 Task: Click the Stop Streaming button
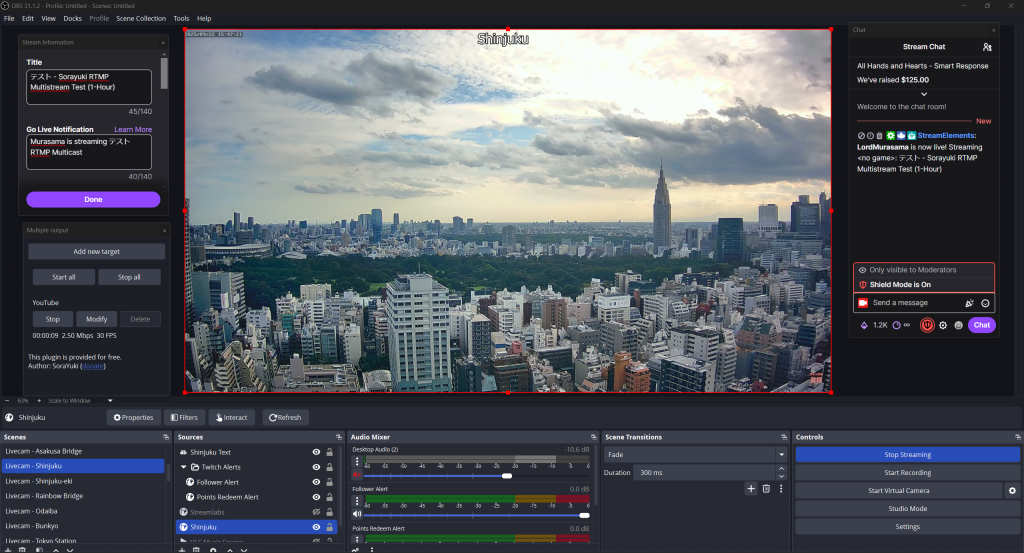click(907, 454)
